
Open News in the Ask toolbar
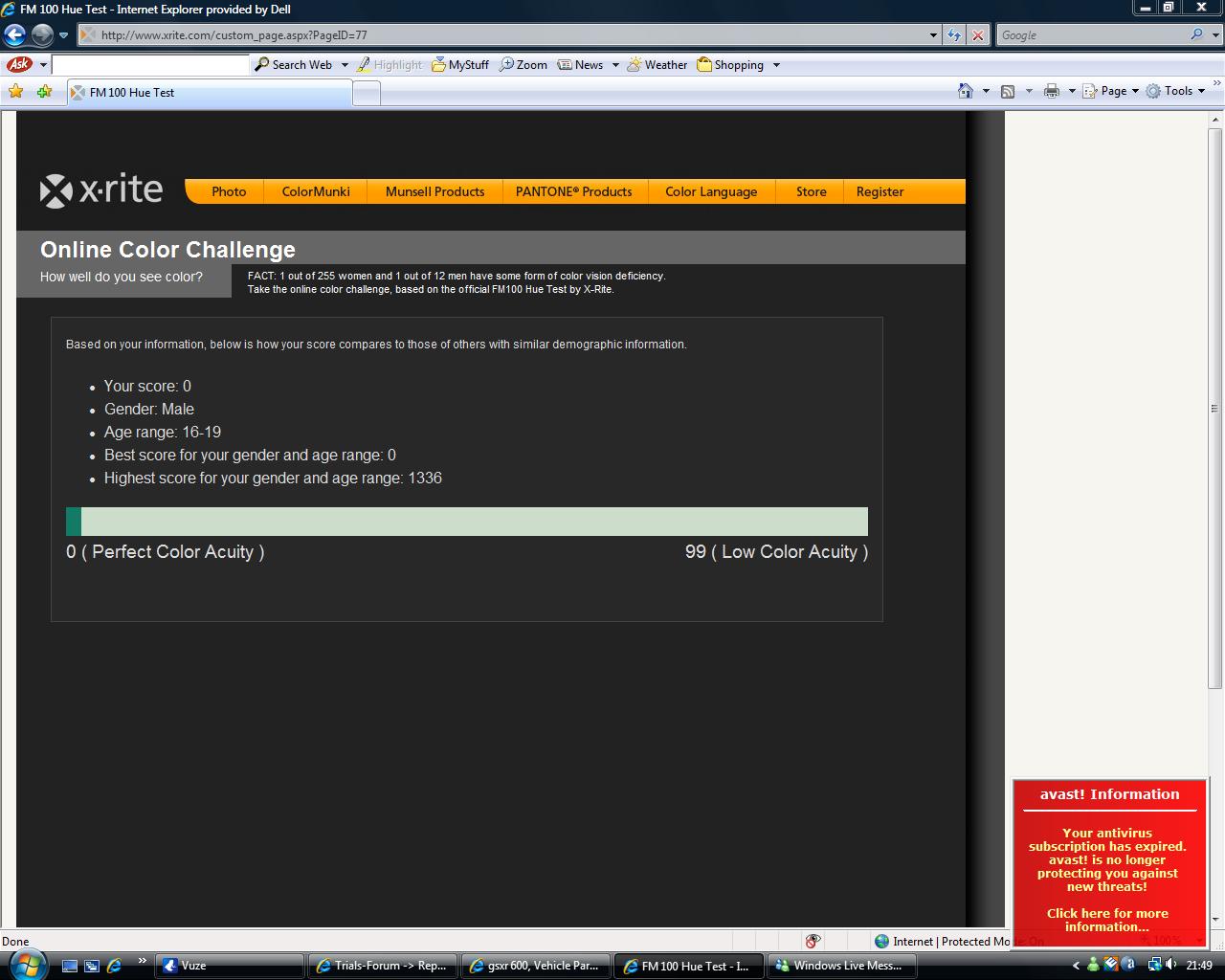coord(581,65)
